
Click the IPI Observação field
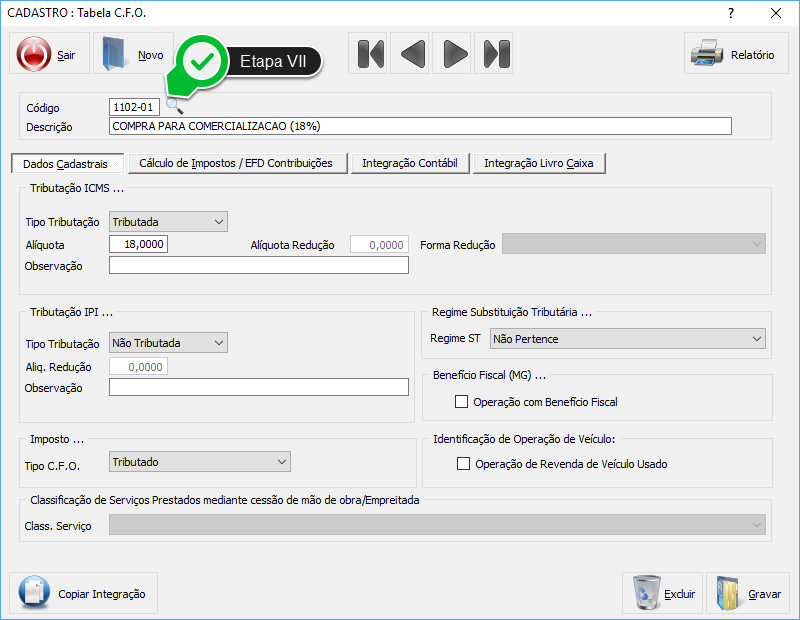[259, 387]
